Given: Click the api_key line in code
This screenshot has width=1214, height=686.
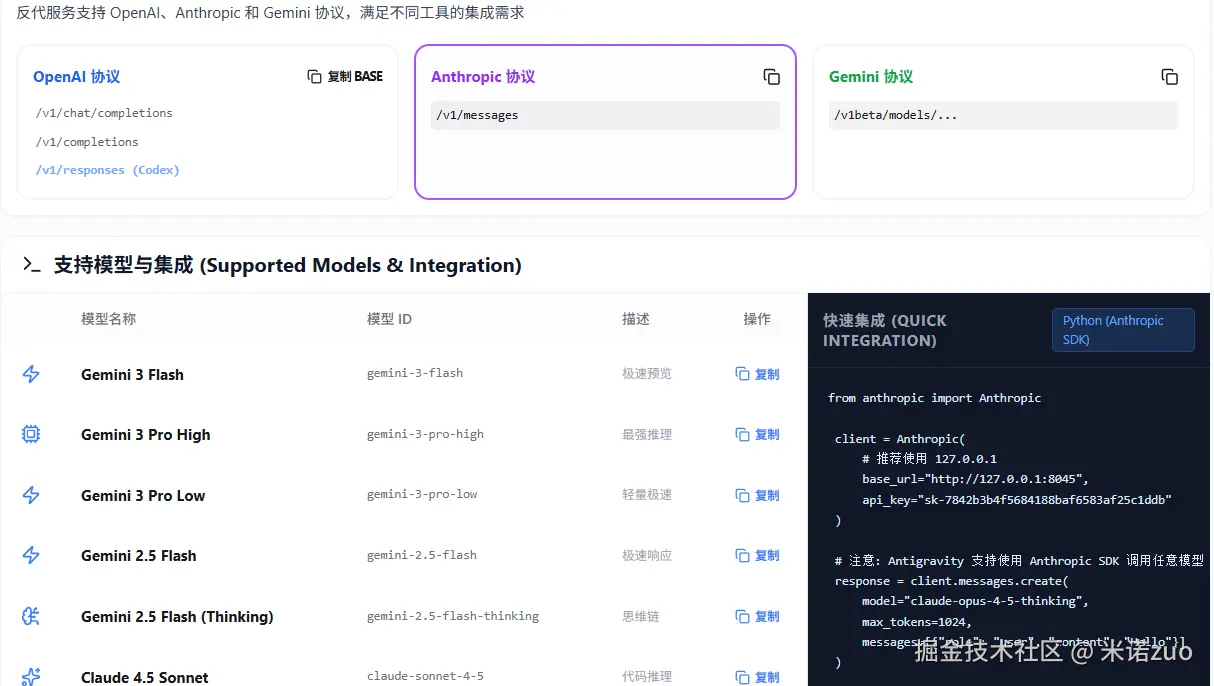Looking at the screenshot, I should [1017, 499].
